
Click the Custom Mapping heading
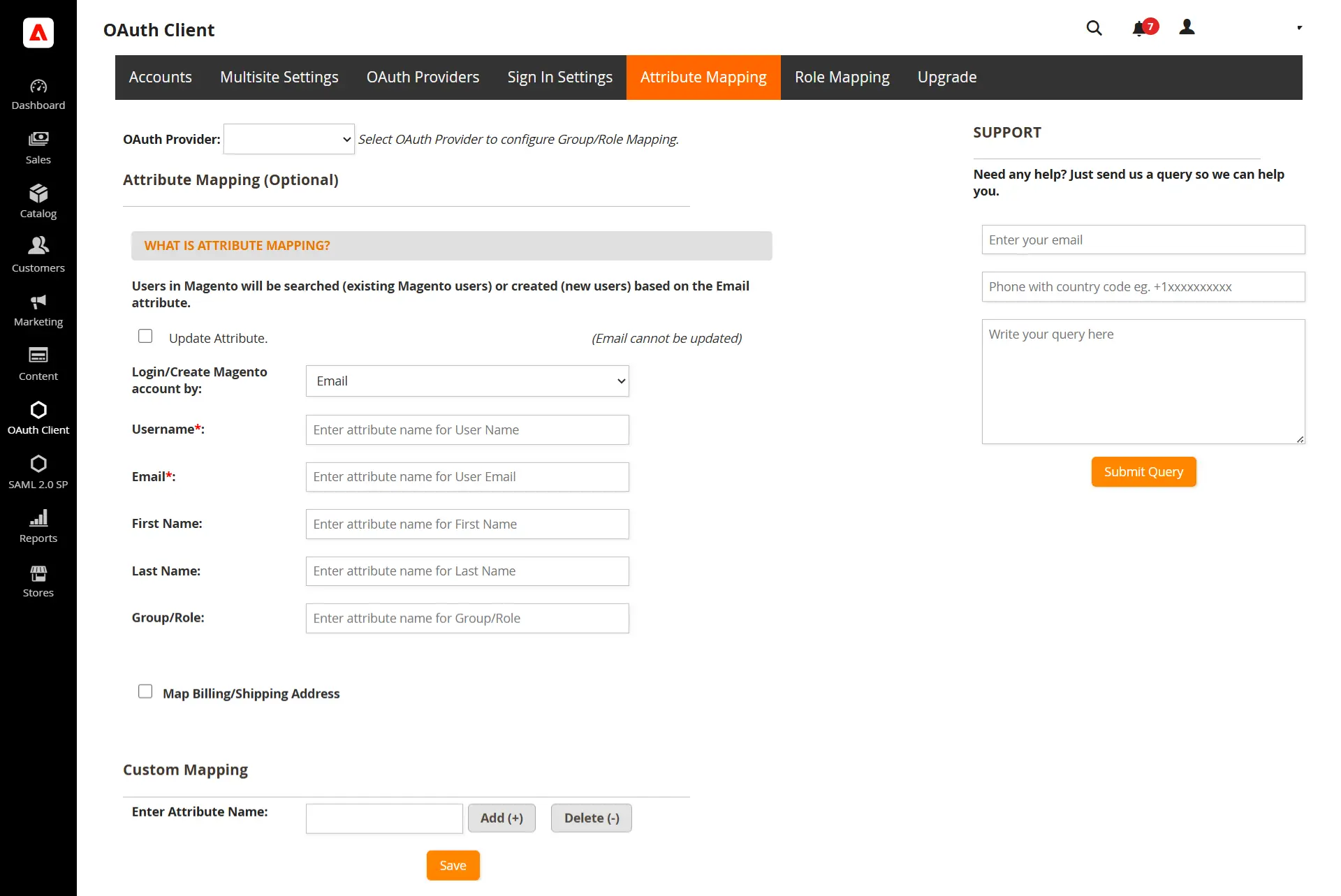(x=185, y=770)
